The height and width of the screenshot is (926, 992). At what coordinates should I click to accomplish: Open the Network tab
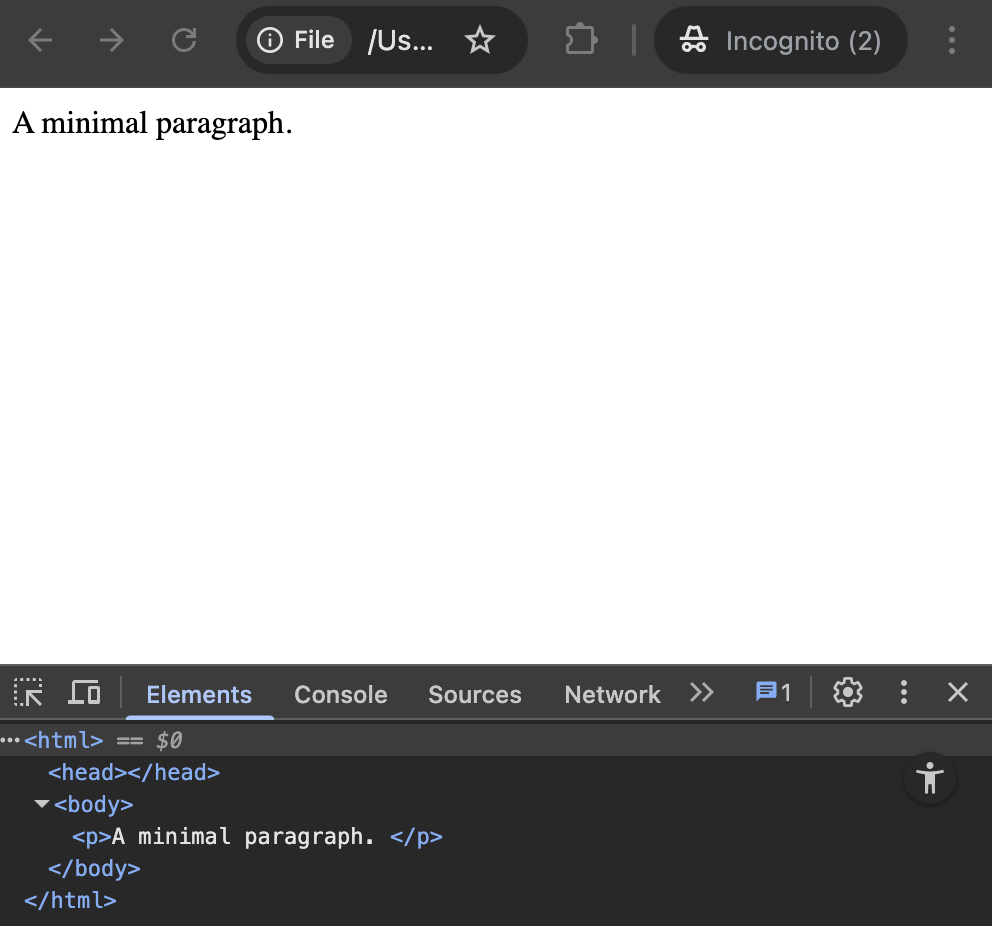612,694
